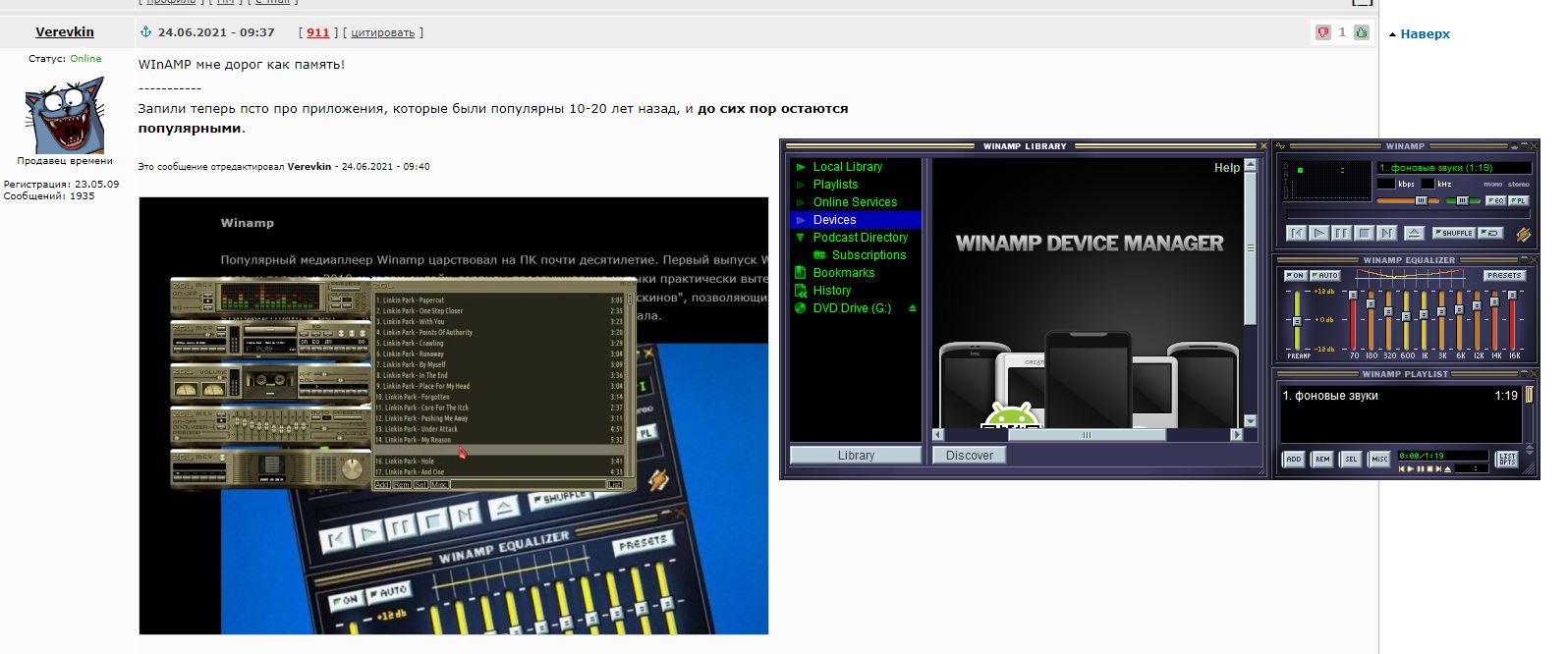Click the green balance slider in Winamp player
The height and width of the screenshot is (654, 1568).
point(1462,200)
